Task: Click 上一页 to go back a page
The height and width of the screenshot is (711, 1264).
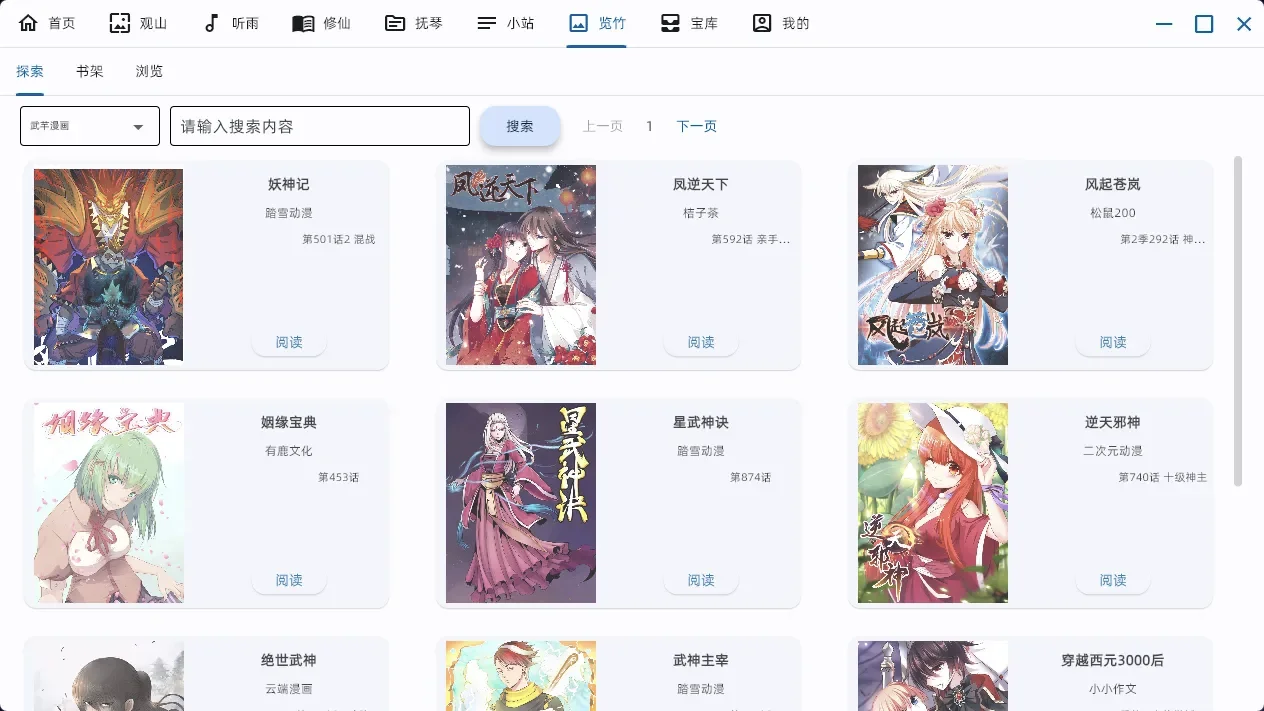Action: click(603, 125)
